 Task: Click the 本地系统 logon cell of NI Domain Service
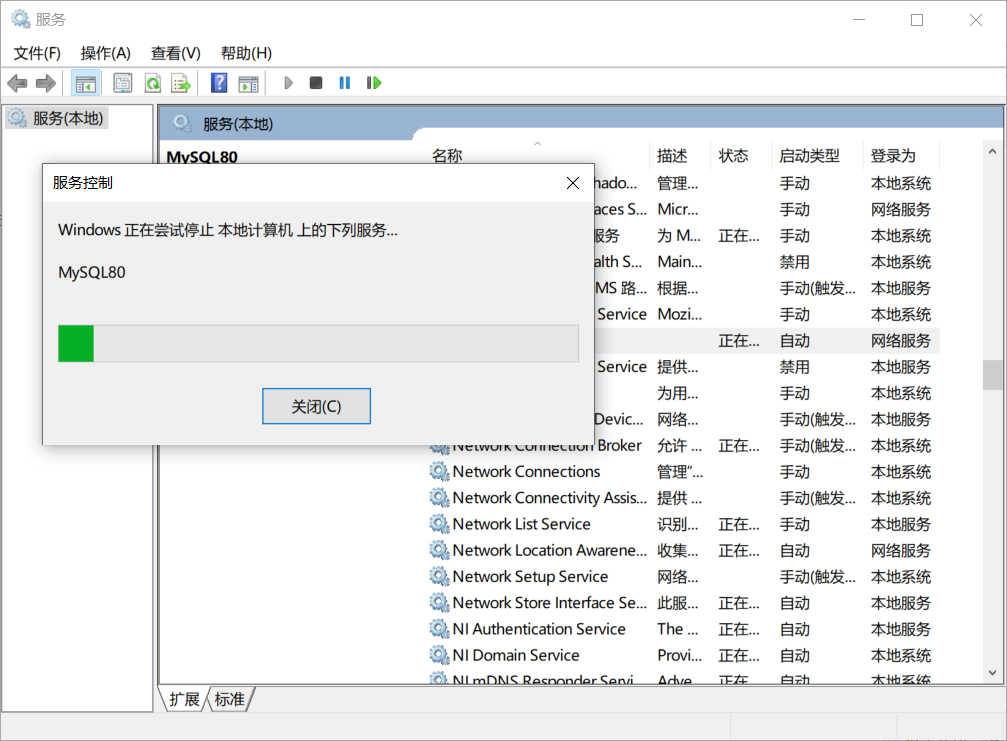(900, 656)
